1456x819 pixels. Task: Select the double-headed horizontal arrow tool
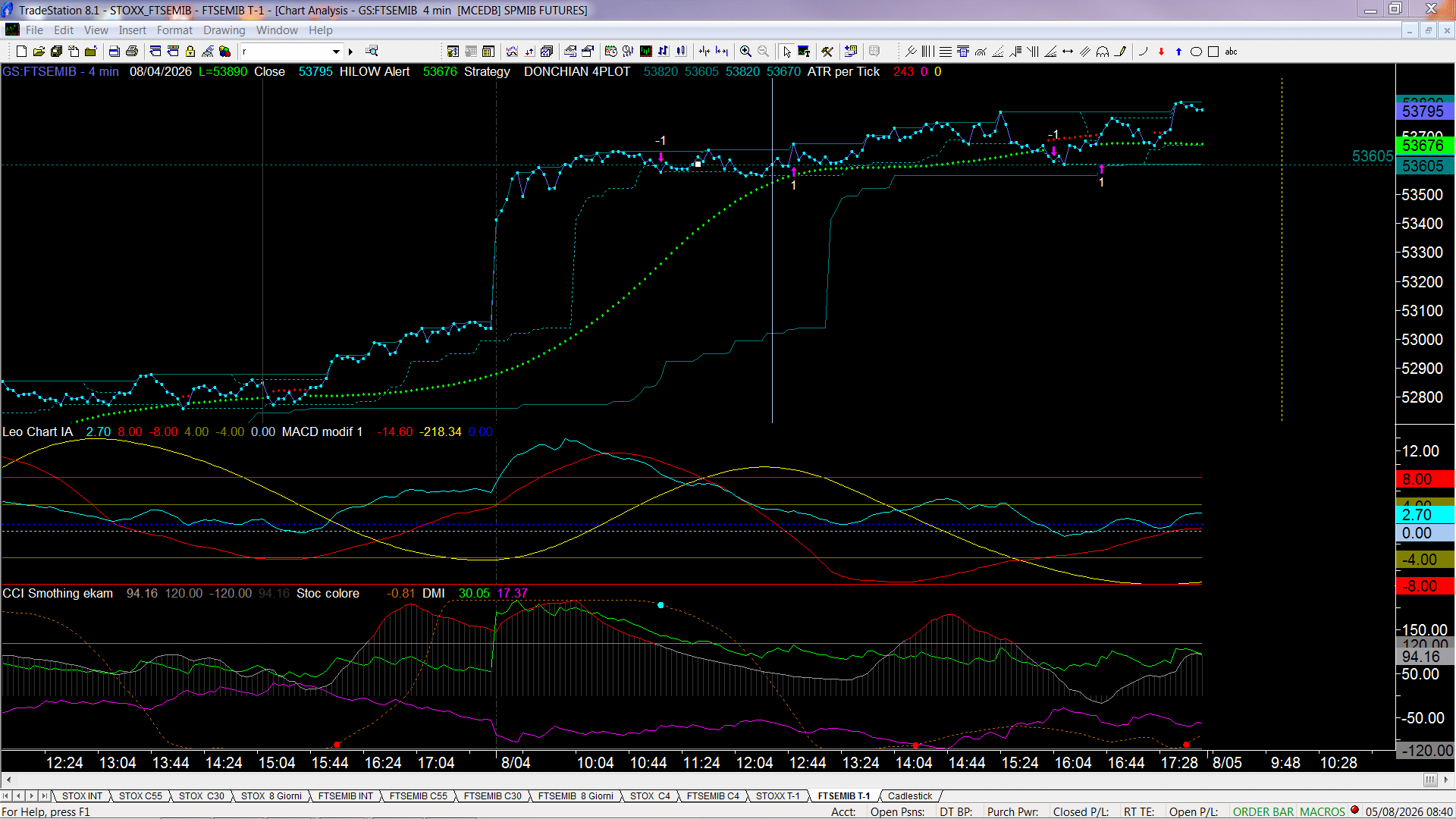coord(1068,52)
